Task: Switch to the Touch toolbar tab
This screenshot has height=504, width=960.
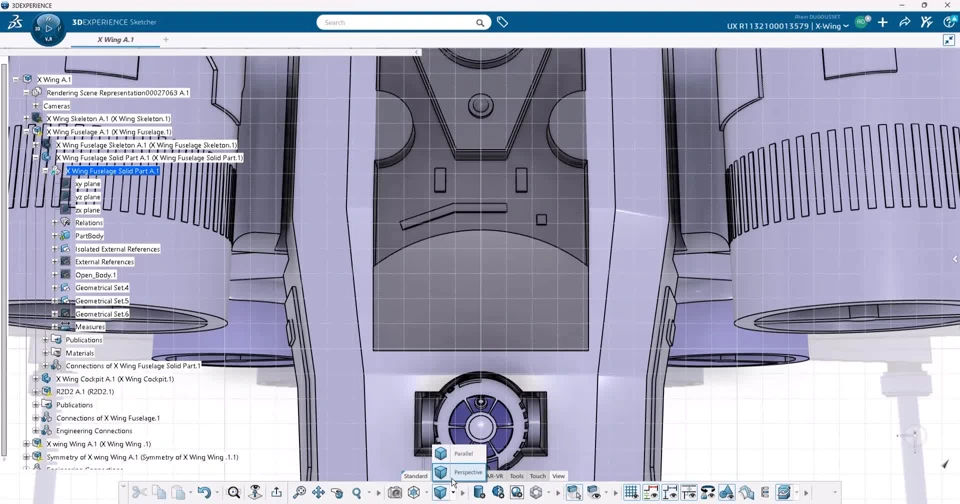Action: tap(538, 476)
